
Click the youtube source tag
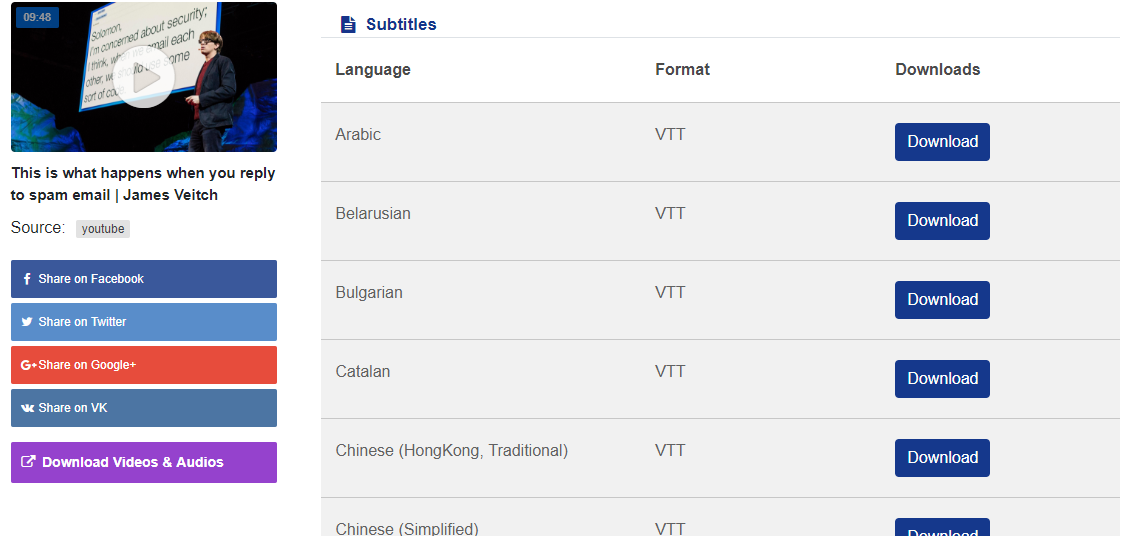coord(103,229)
